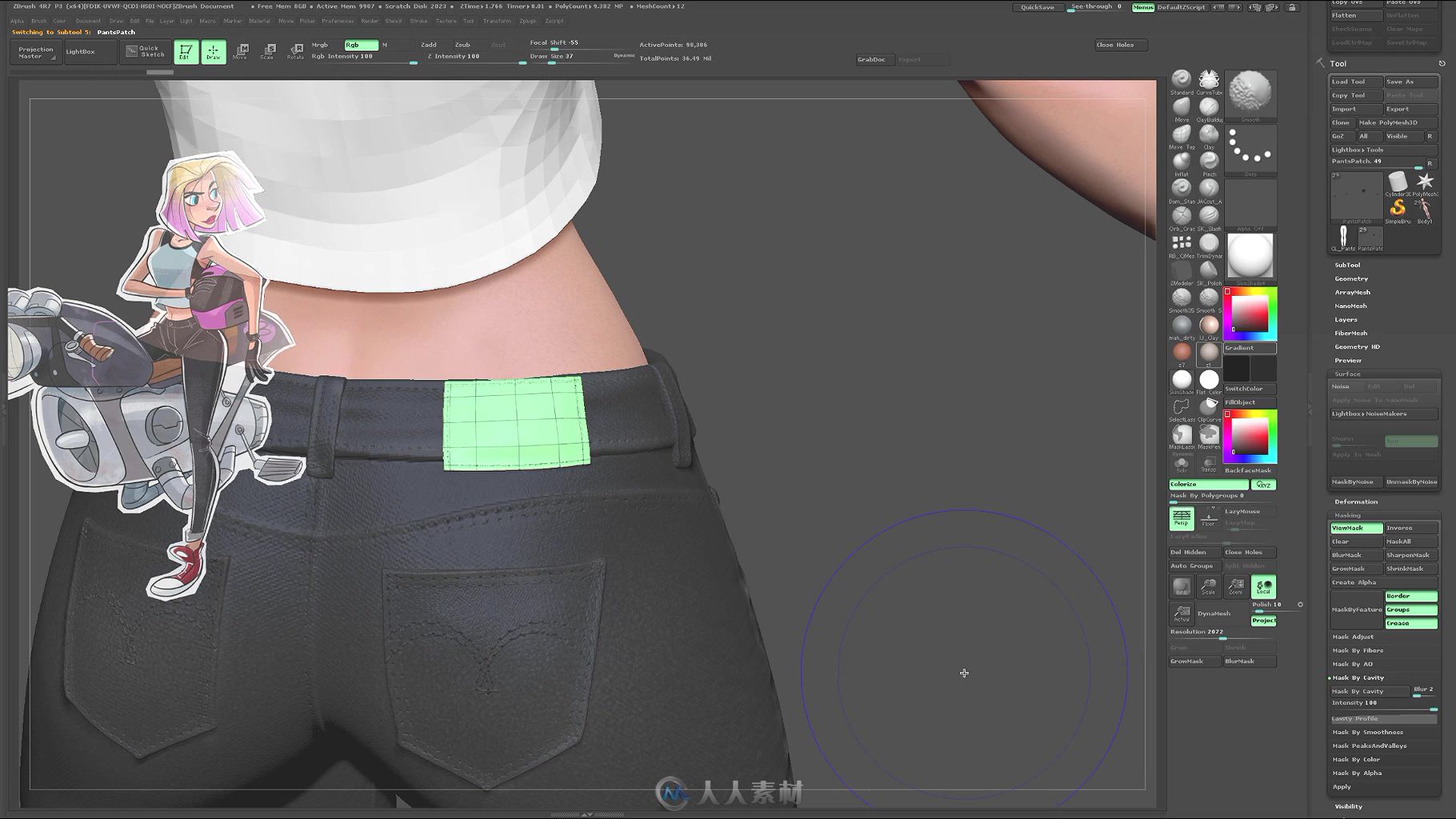This screenshot has width=1456, height=819.
Task: Select the PolyMesh3D star tool
Action: point(1425,183)
